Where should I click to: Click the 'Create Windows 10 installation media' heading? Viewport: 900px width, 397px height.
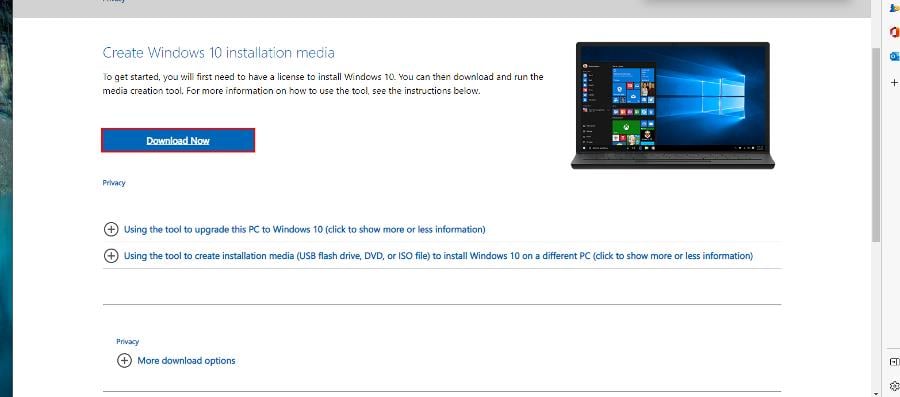[219, 53]
